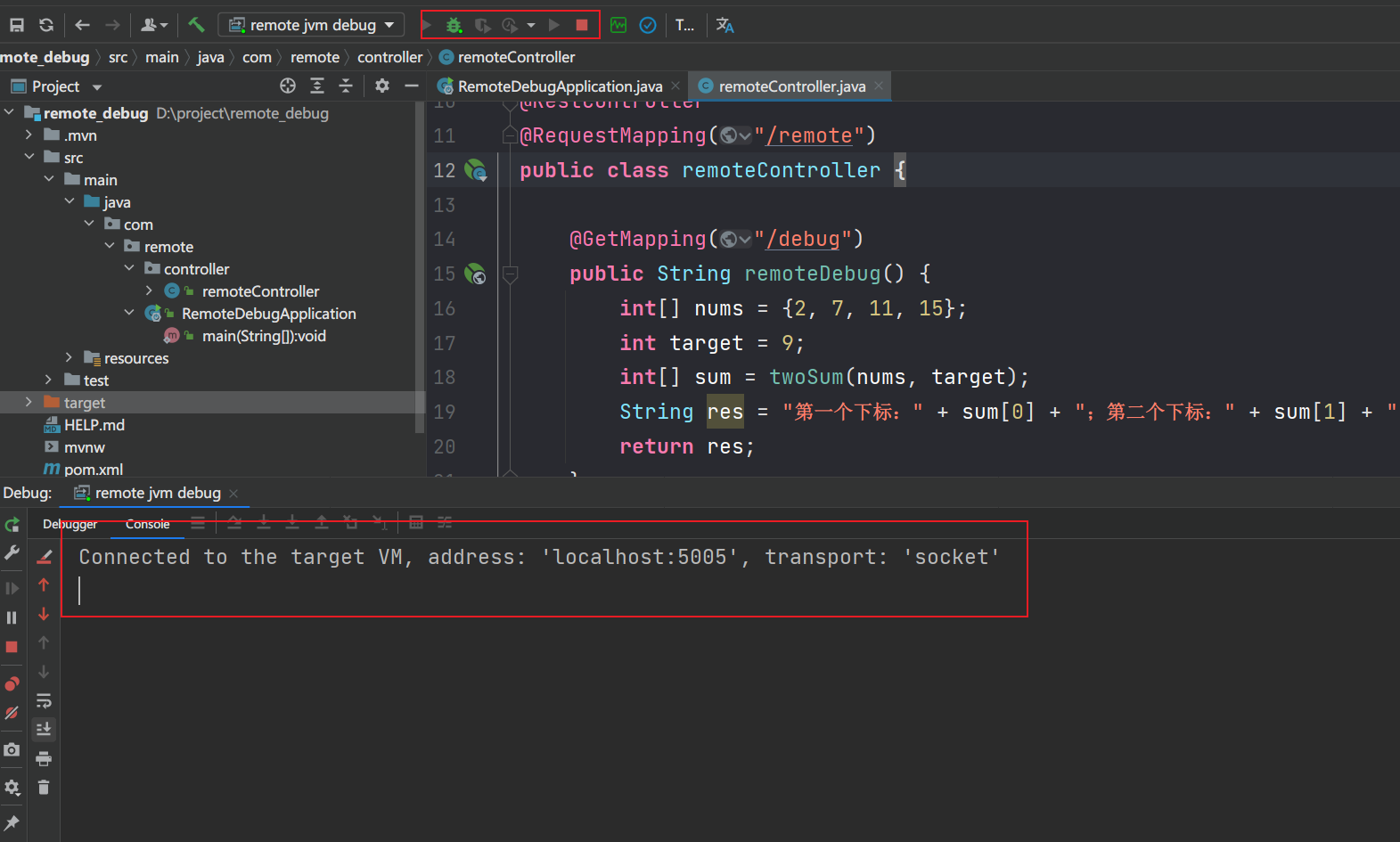Click the src breadcrumb

[118, 57]
